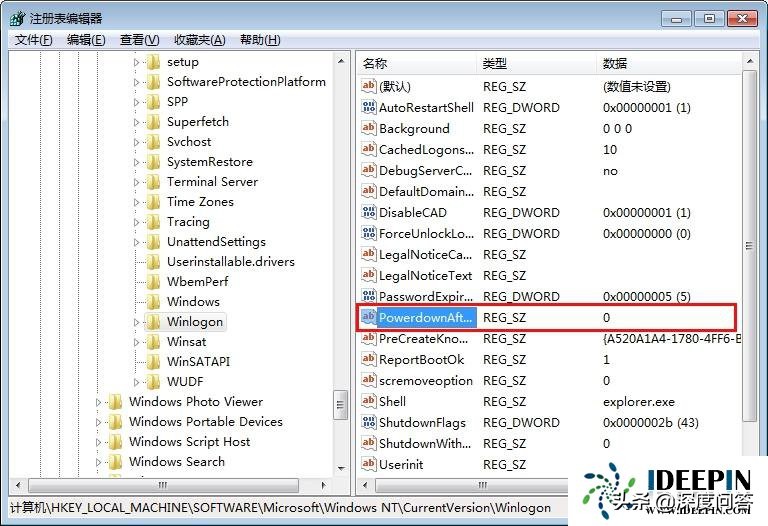Expand the Windows Portable Devices arrow
Viewport: 768px width, 526px height.
(98, 422)
